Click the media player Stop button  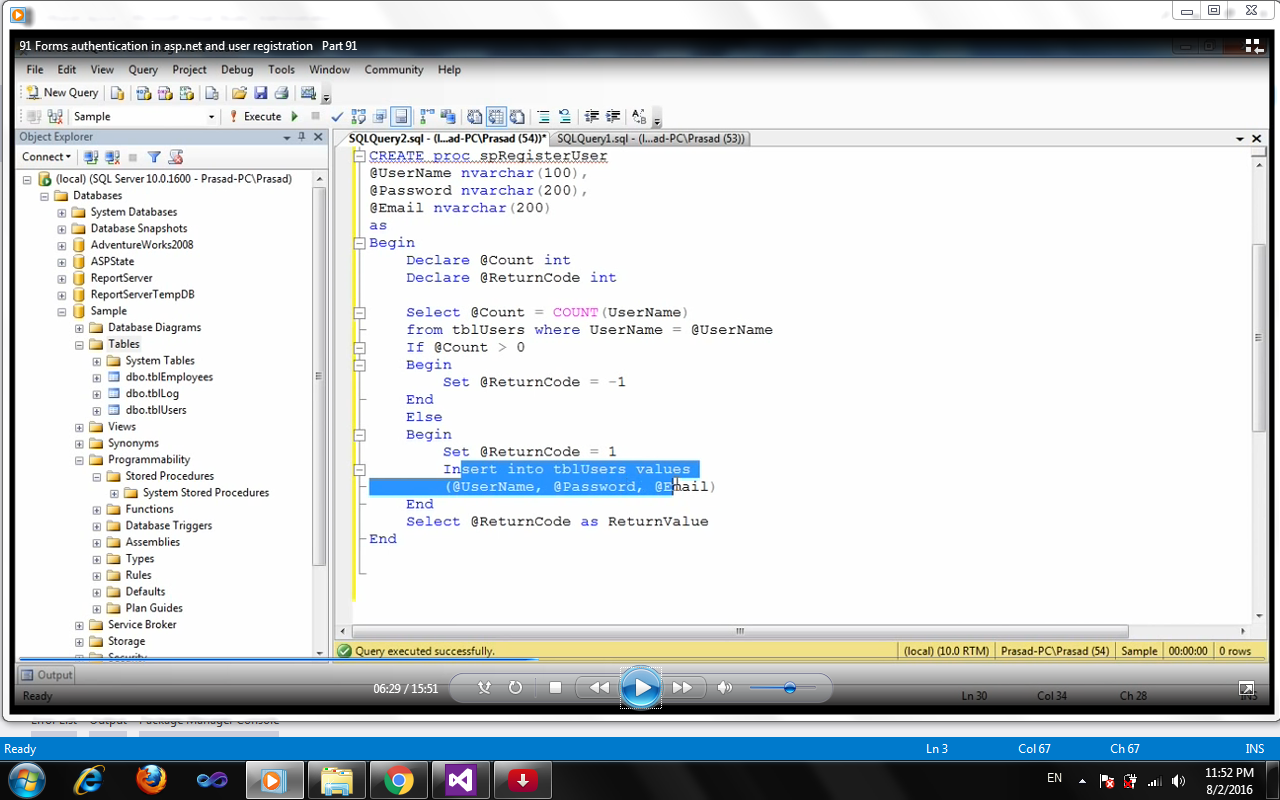555,688
